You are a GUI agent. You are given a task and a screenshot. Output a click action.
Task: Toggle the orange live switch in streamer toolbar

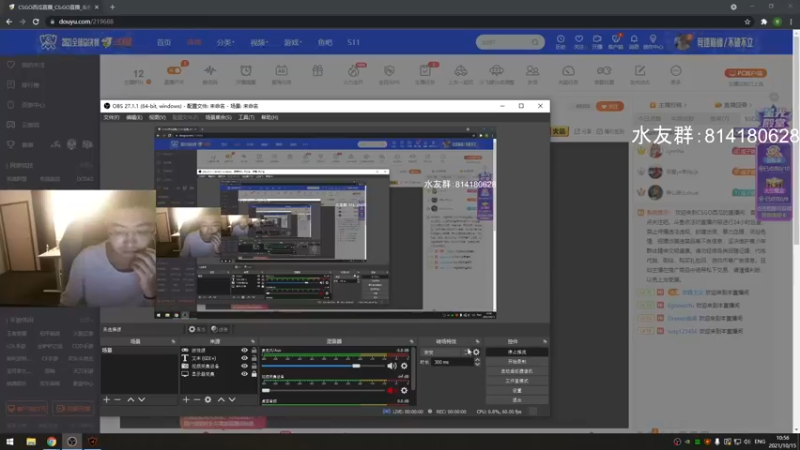click(x=174, y=70)
